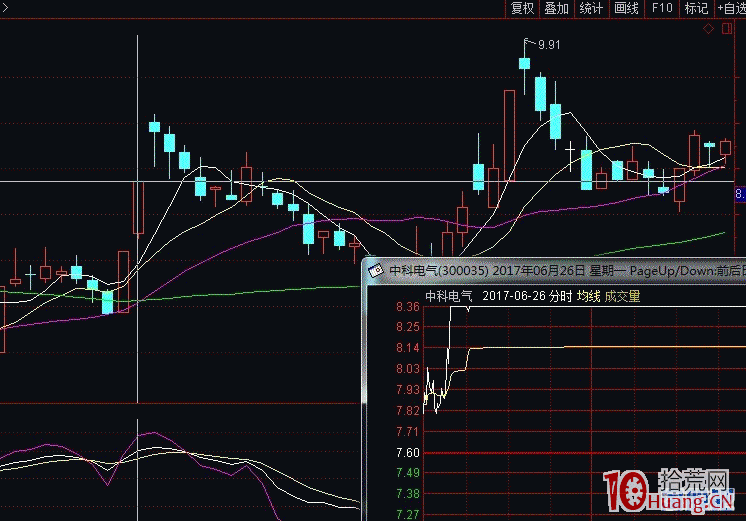Add stock via +自选 button
This screenshot has width=746, height=521.
pos(729,9)
